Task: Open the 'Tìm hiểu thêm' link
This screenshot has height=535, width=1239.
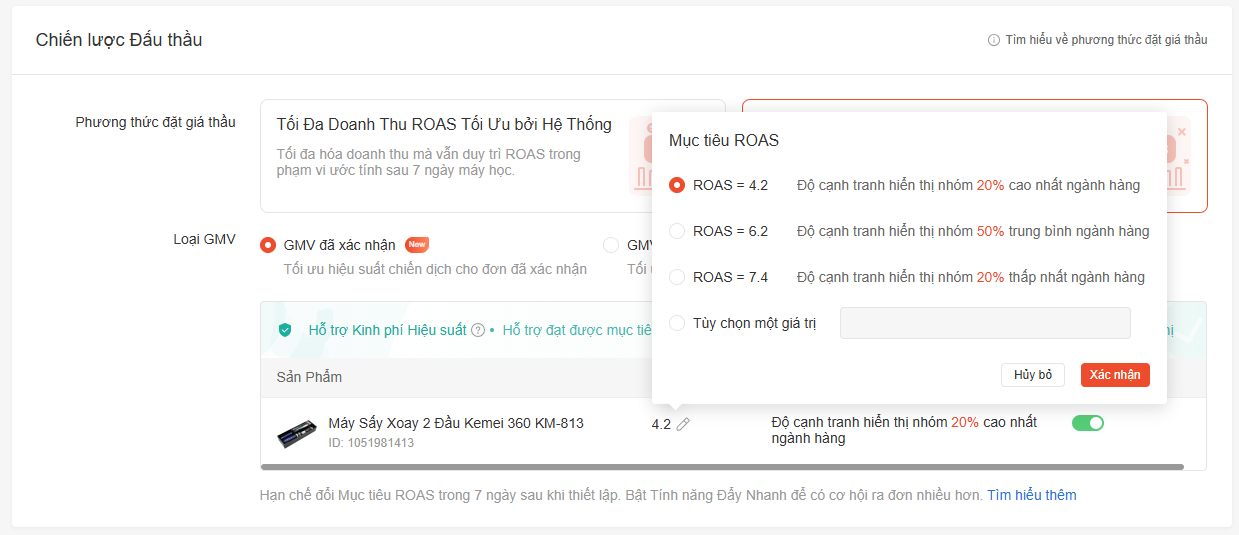Action: [1031, 495]
